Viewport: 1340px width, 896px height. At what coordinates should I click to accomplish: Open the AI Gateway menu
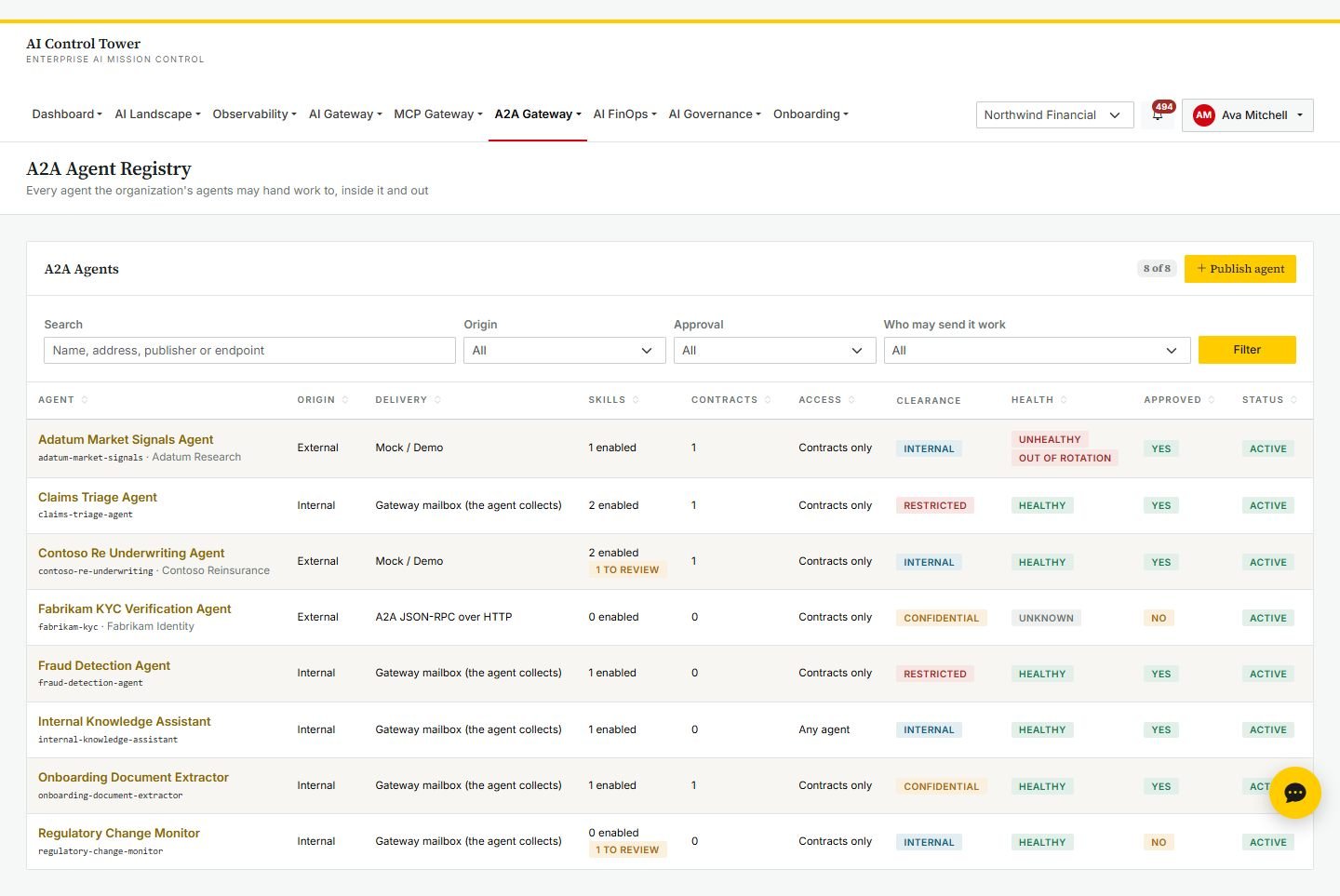coord(345,114)
